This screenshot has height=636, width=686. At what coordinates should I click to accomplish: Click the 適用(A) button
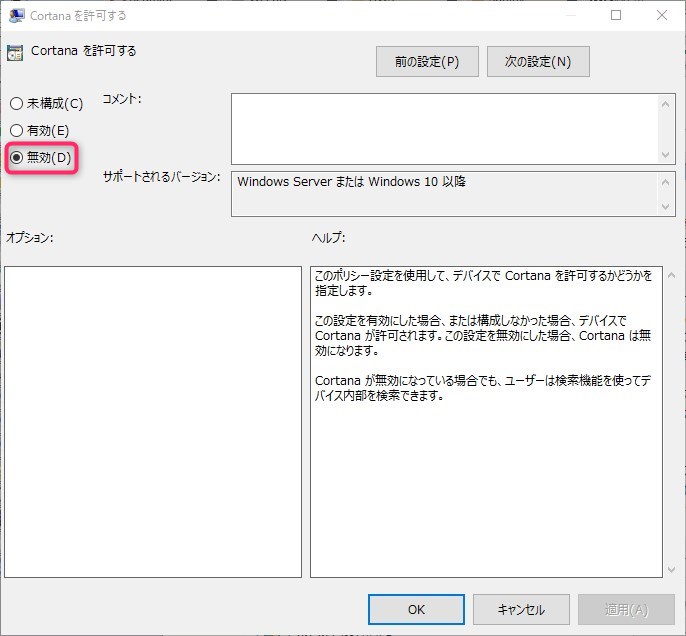coord(626,609)
